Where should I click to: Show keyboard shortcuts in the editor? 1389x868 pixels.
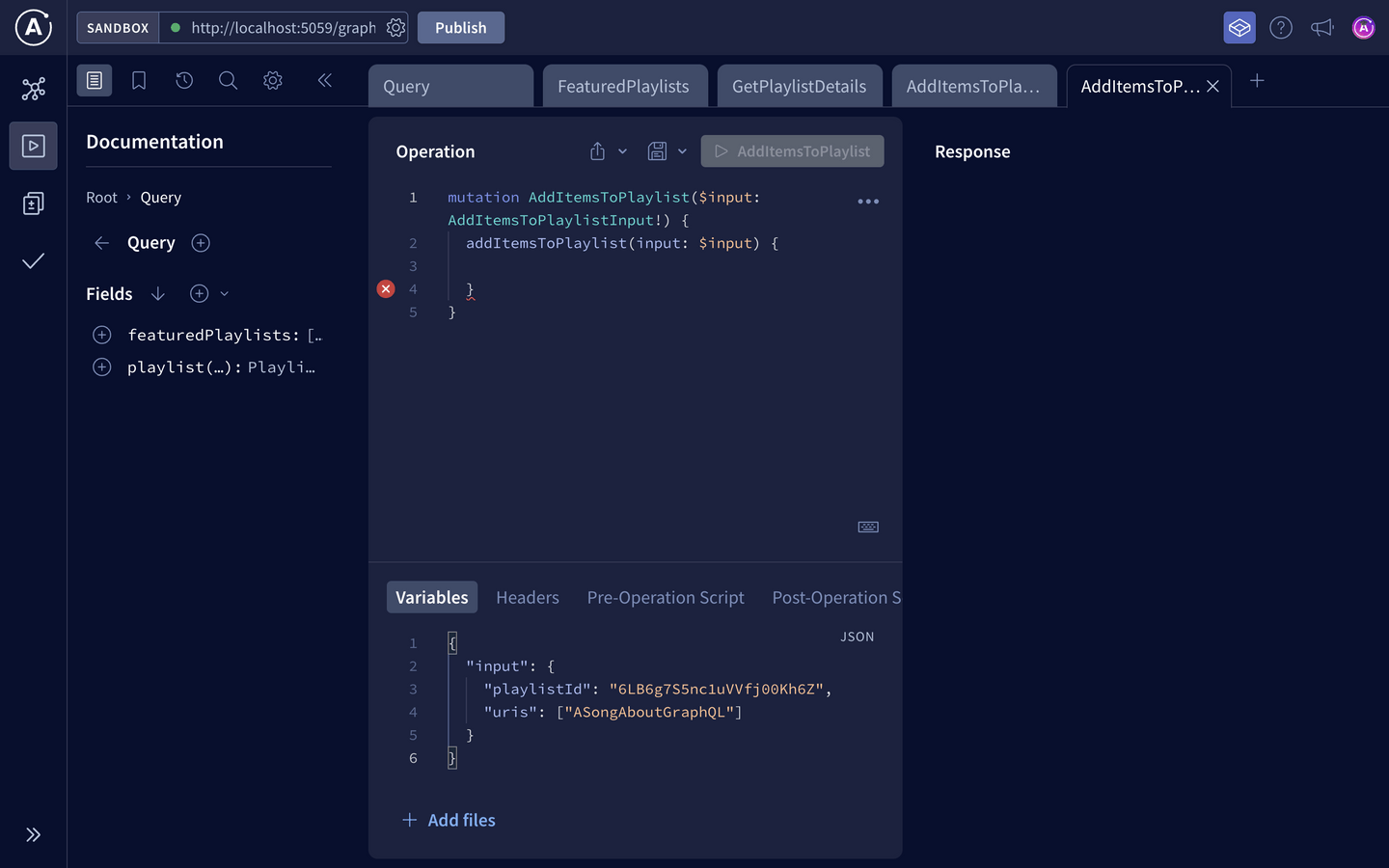[x=867, y=527]
